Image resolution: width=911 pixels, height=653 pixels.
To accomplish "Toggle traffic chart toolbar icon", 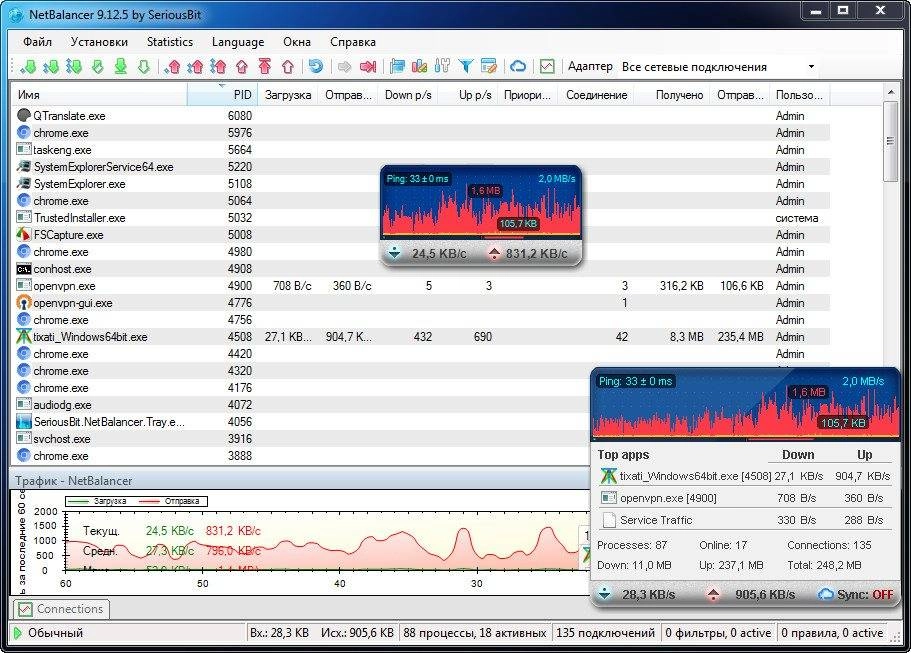I will [547, 66].
